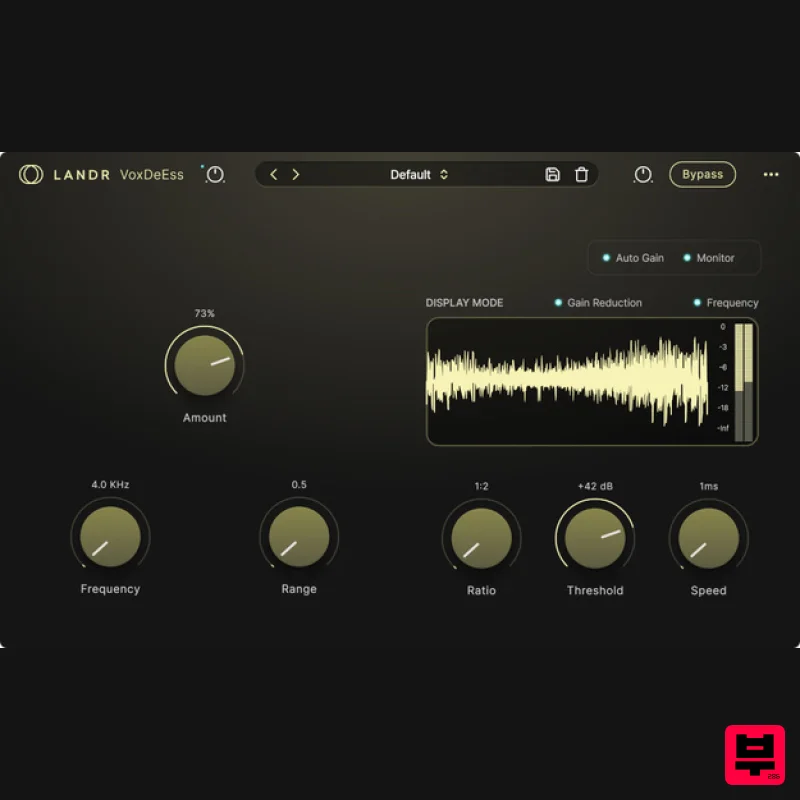Viewport: 800px width, 800px height.
Task: Toggle Auto Gain
Action: point(633,258)
